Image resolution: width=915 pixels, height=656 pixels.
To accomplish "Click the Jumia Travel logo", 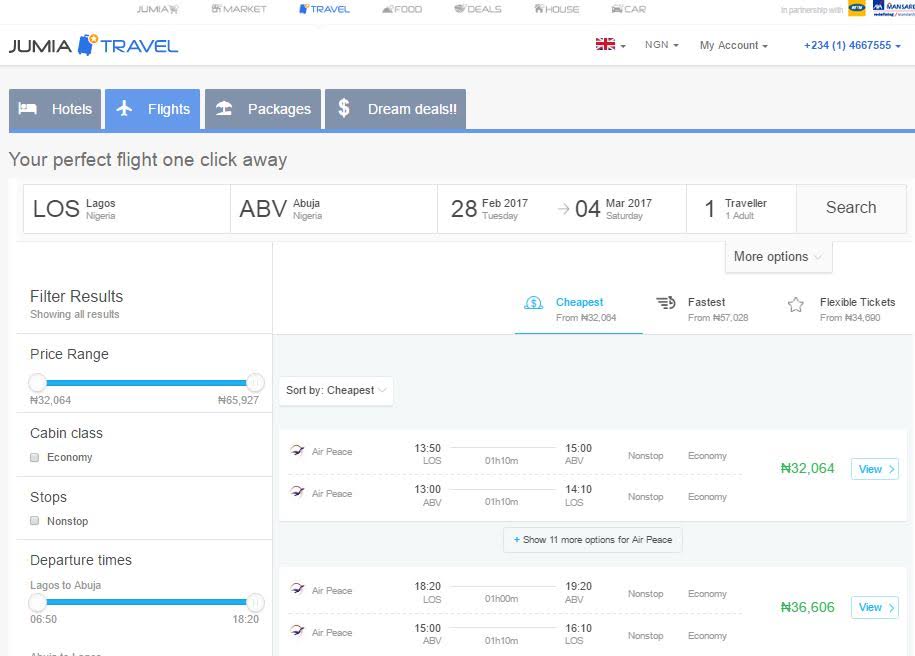I will [x=93, y=45].
